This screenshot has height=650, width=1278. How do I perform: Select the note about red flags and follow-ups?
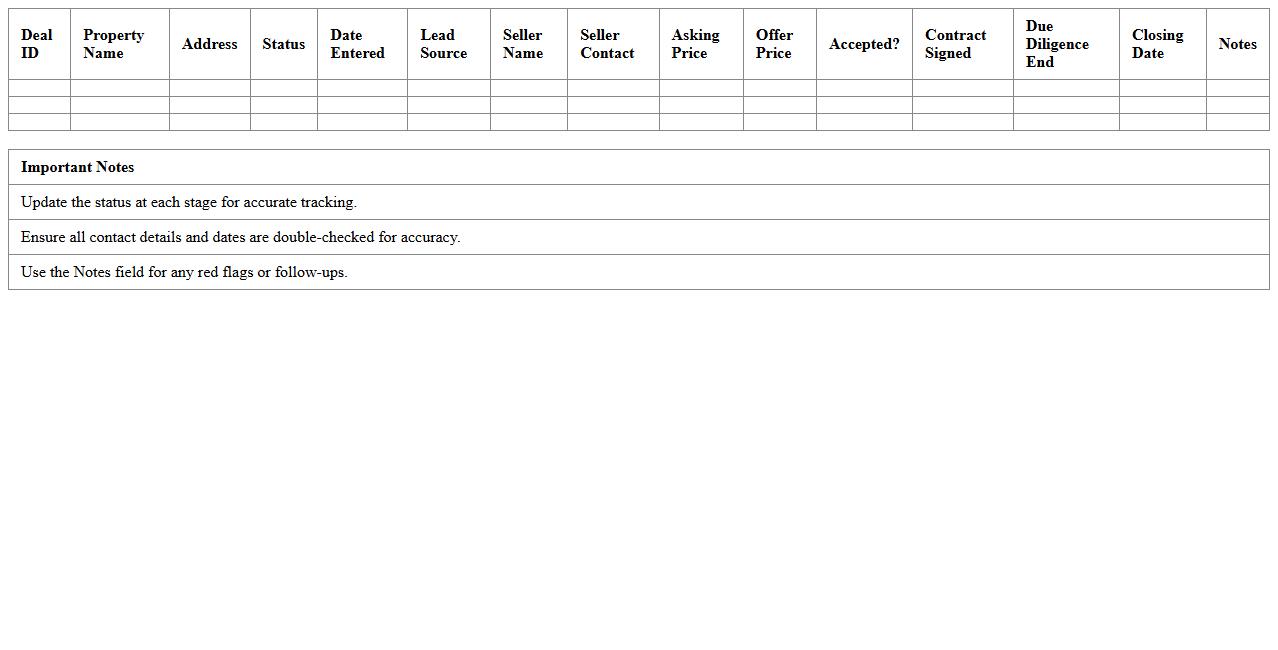pyautogui.click(x=184, y=272)
